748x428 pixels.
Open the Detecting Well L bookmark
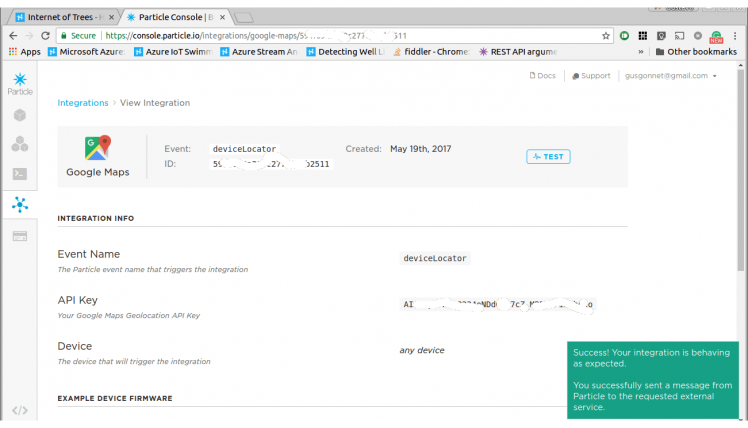[x=345, y=52]
